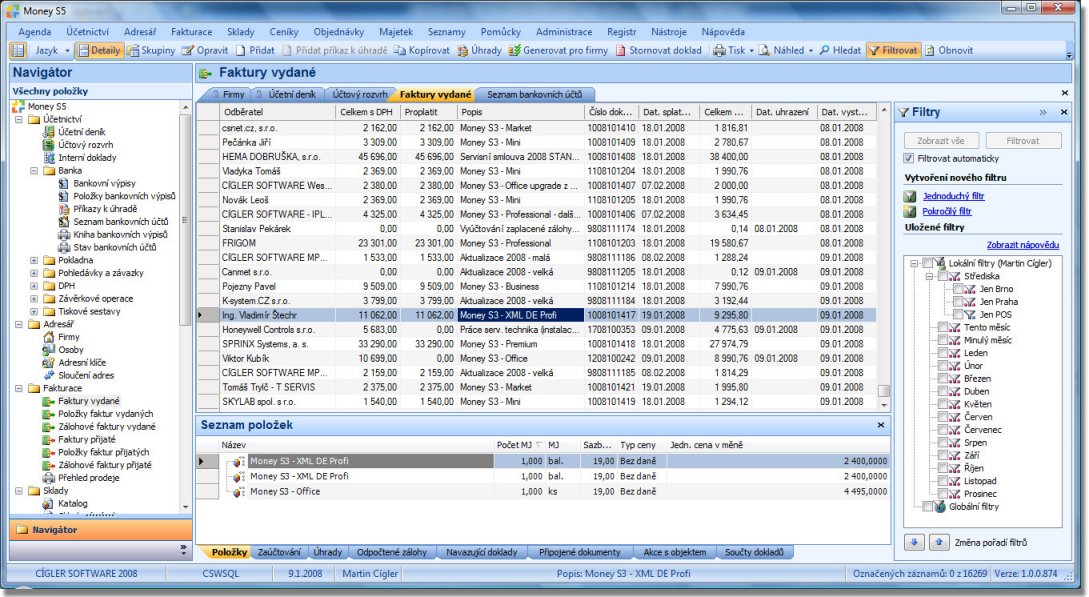Select Bankovní výpisy tree item
Screen dimensions: 1089x597
(x=104, y=183)
